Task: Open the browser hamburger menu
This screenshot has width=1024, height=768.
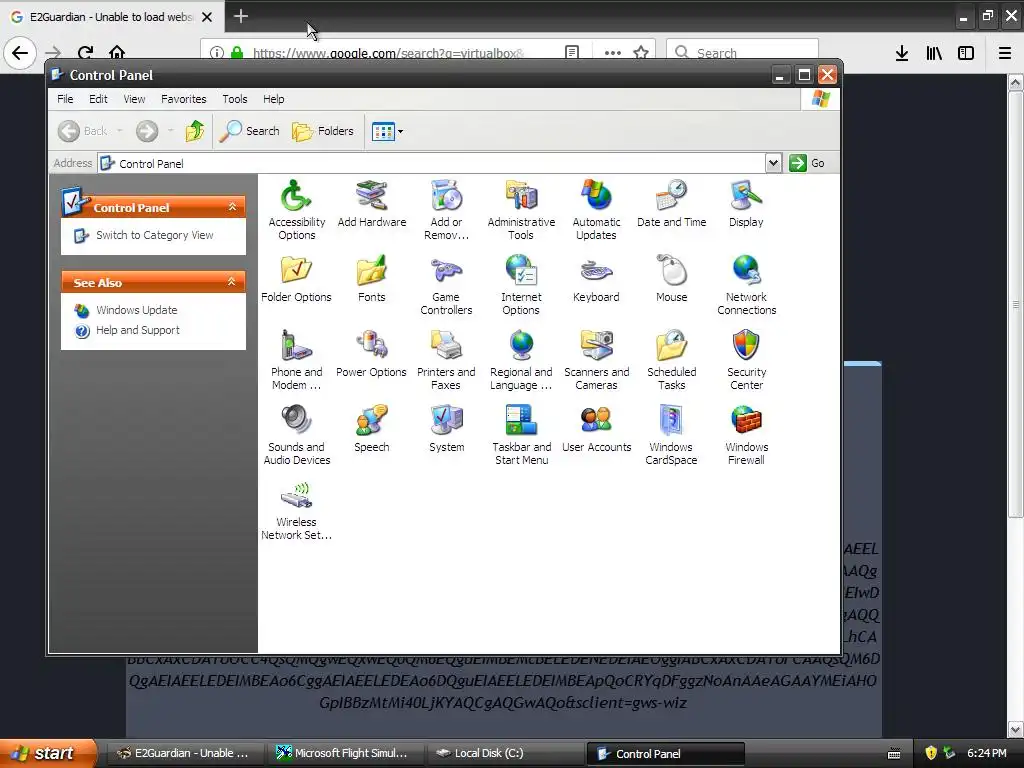Action: coord(1004,53)
